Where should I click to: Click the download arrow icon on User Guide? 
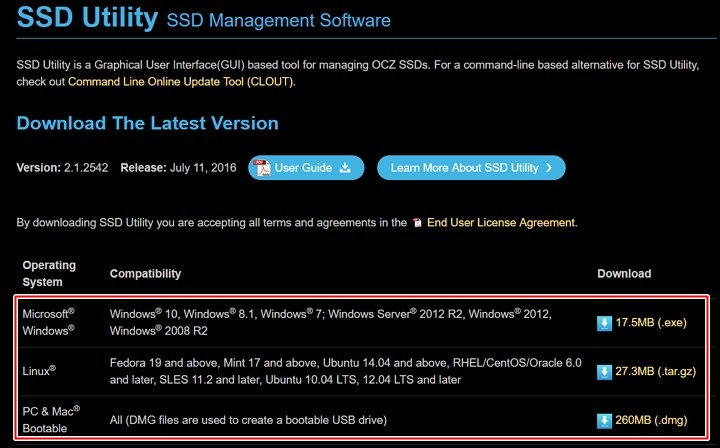tap(345, 168)
